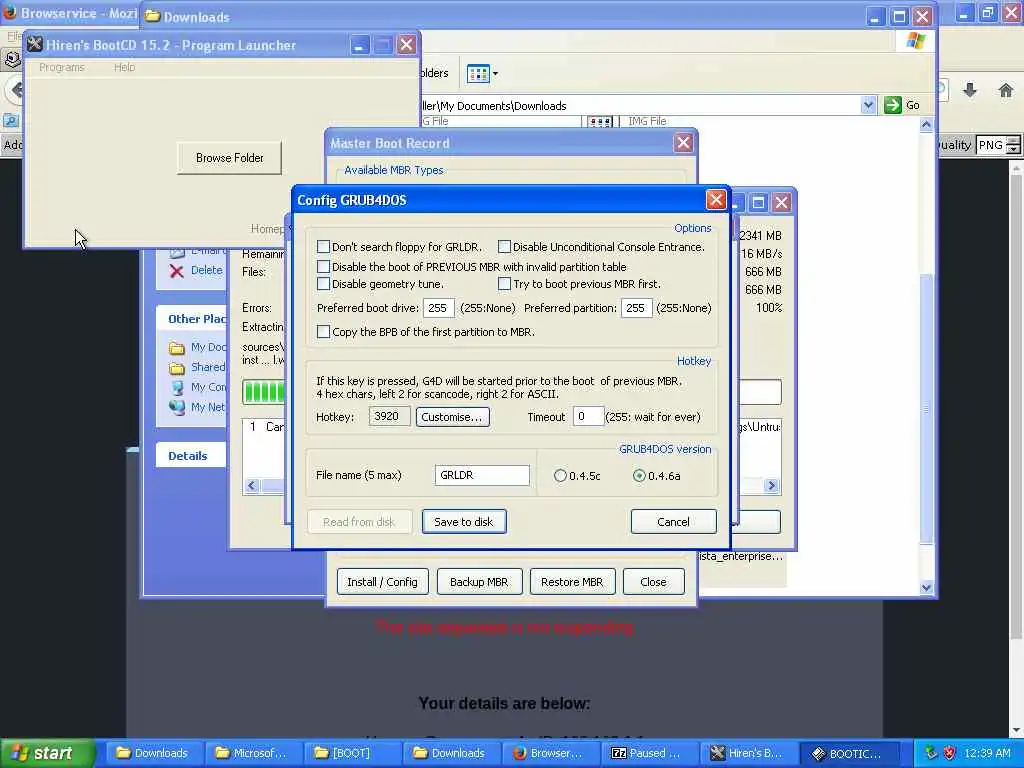The height and width of the screenshot is (768, 1024).
Task: Check Try to boot previous MBR first
Action: 504,284
